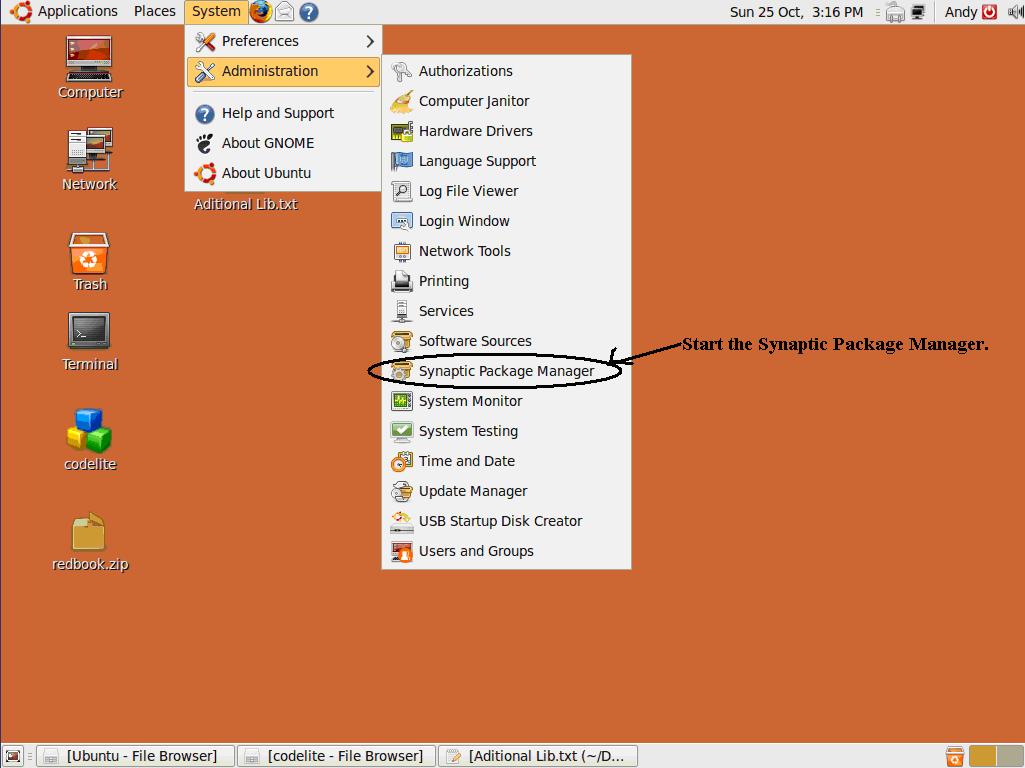Open Help and Support
This screenshot has height=768, width=1025.
282,113
